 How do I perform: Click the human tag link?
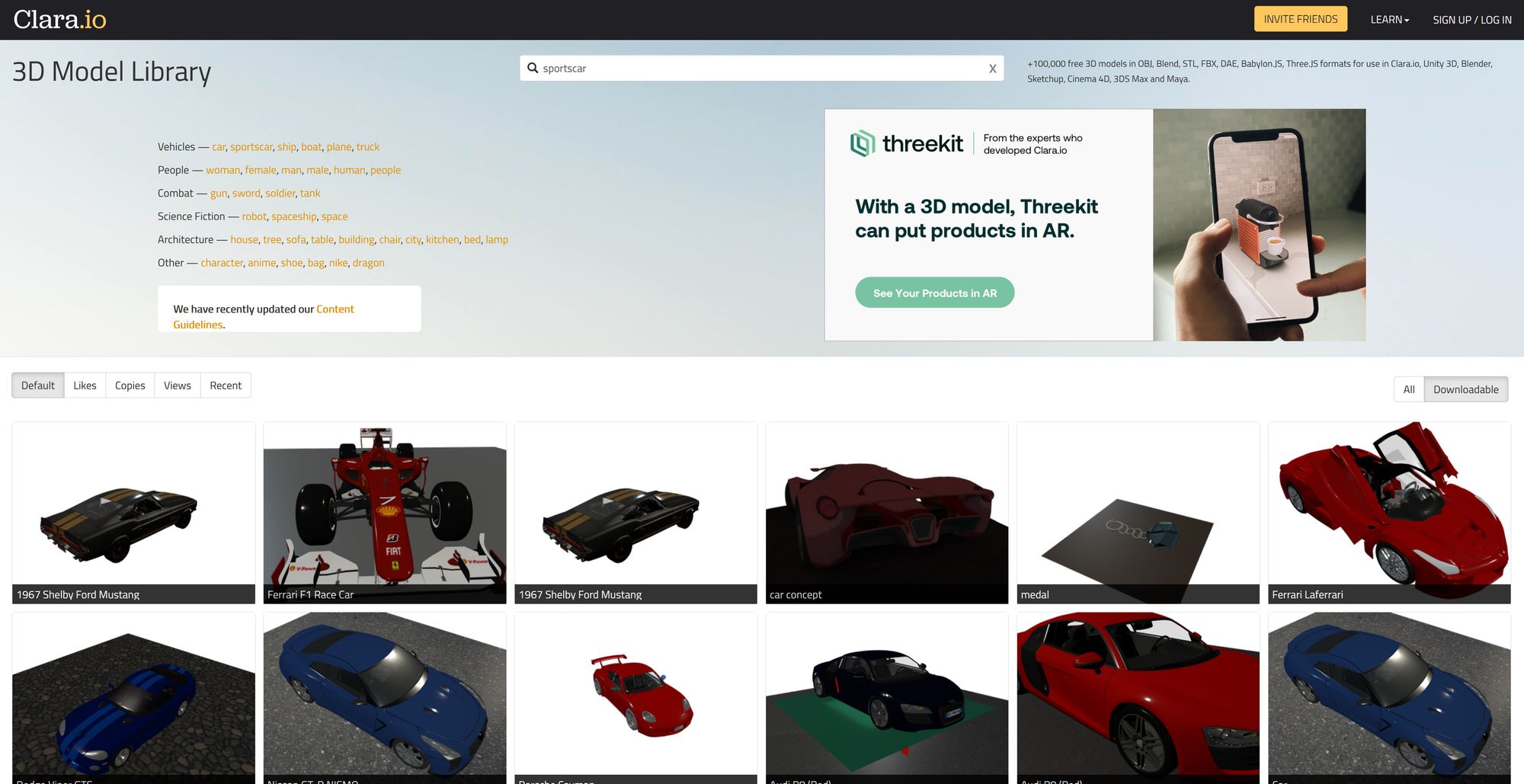[x=349, y=170]
